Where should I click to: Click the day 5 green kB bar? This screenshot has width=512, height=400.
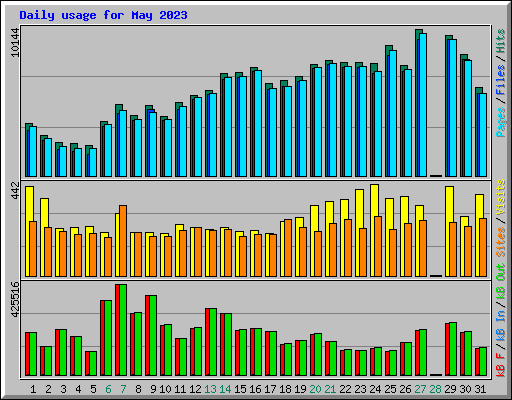[93, 363]
